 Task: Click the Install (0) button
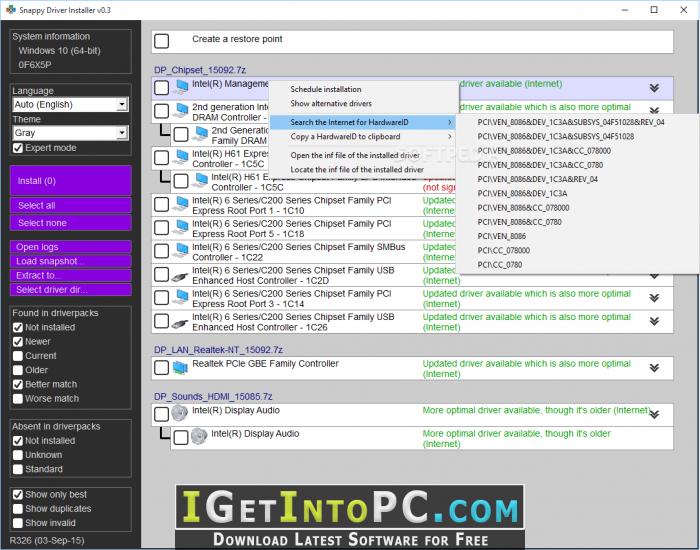click(71, 181)
